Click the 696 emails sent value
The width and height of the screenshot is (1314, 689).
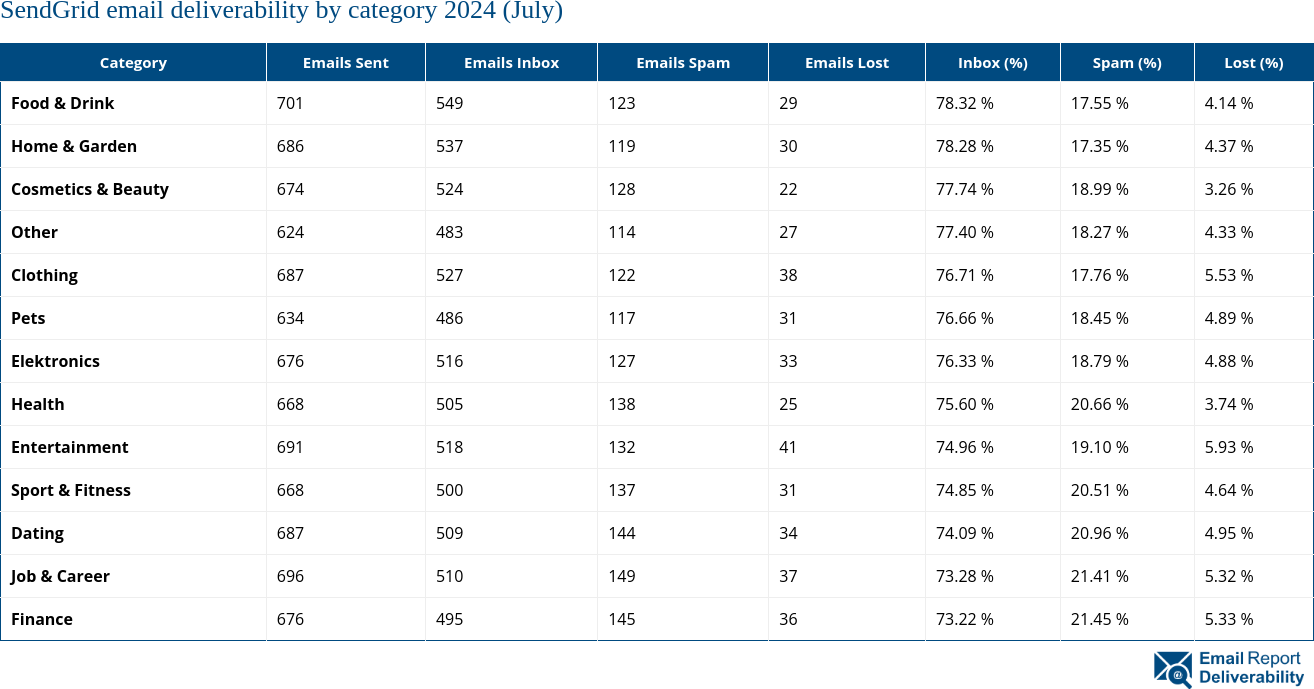click(x=290, y=576)
